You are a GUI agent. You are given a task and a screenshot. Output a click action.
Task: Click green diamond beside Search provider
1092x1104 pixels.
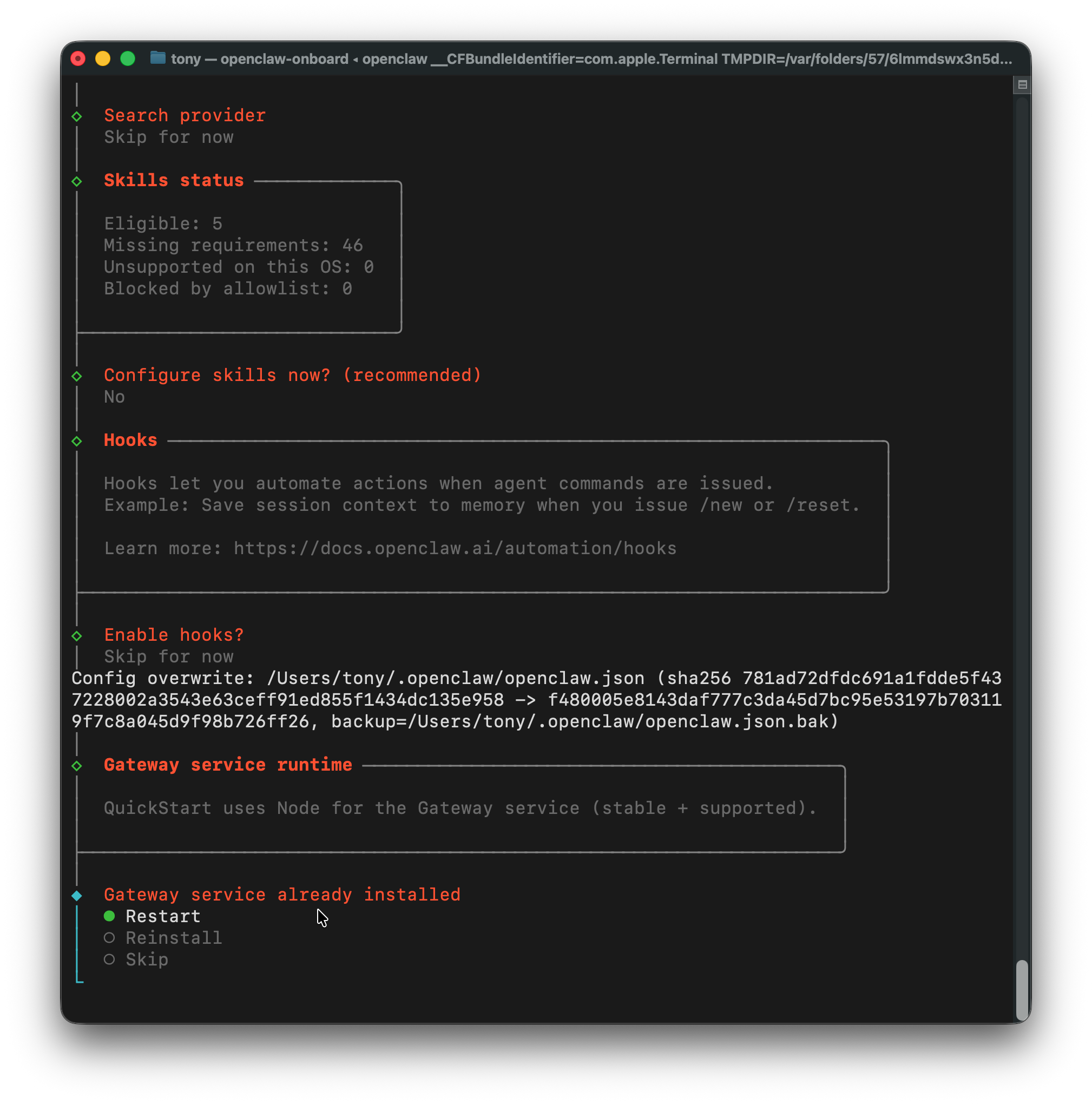point(77,116)
